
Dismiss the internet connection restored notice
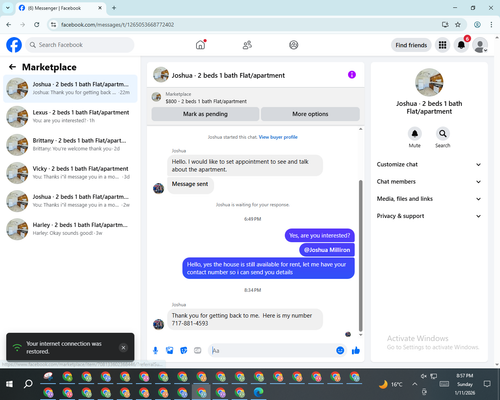click(123, 348)
